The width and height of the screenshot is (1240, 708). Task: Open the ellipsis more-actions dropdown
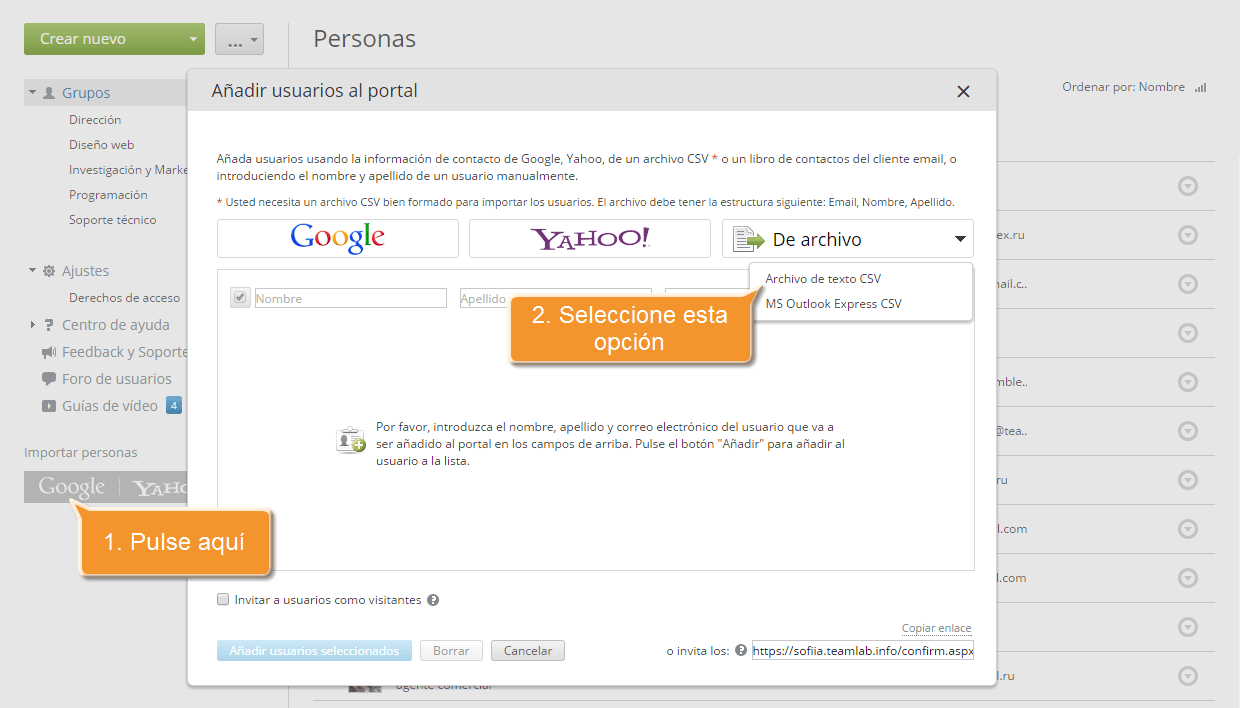click(240, 40)
